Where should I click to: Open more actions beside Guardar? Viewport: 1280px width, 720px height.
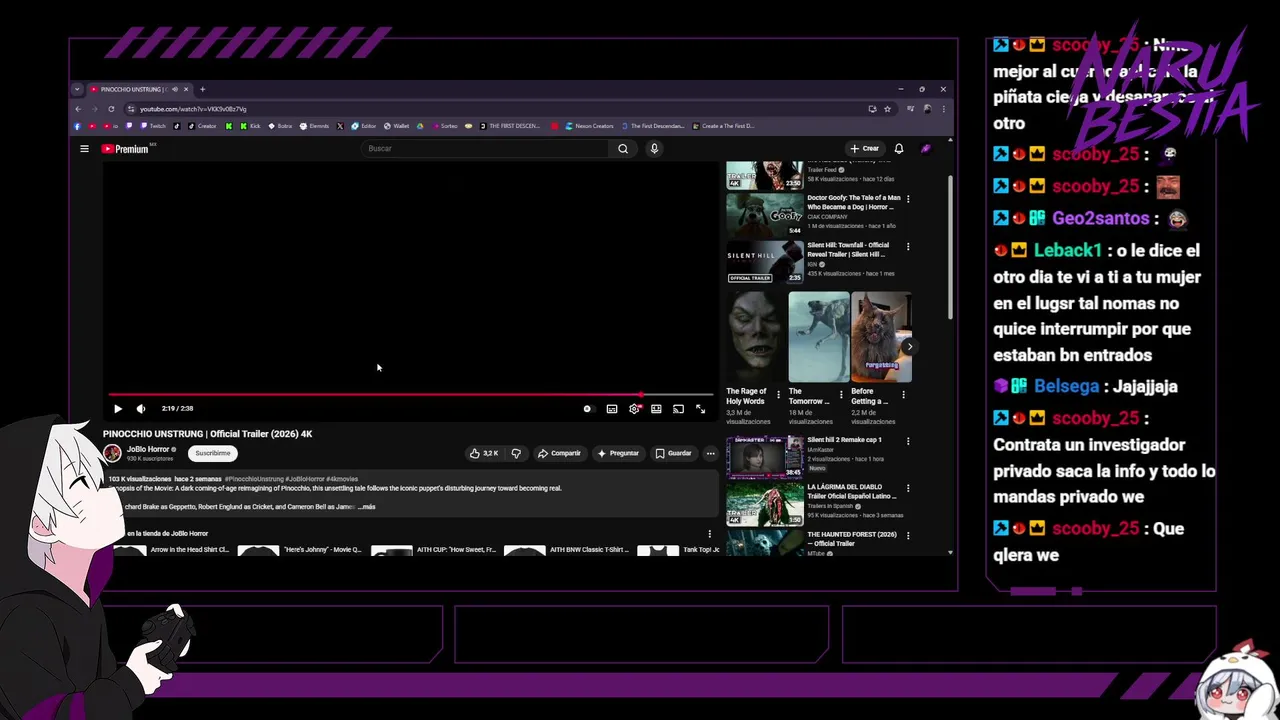(710, 453)
